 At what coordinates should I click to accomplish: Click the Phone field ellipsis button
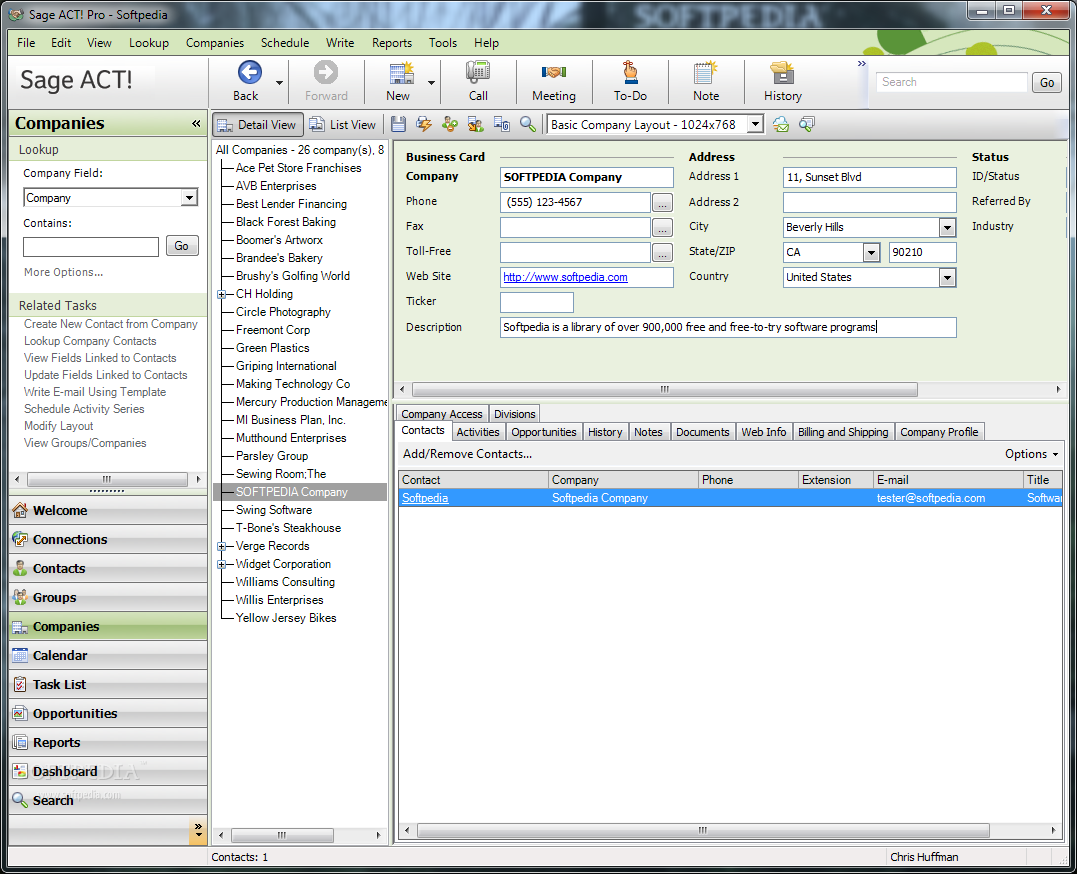(x=662, y=203)
